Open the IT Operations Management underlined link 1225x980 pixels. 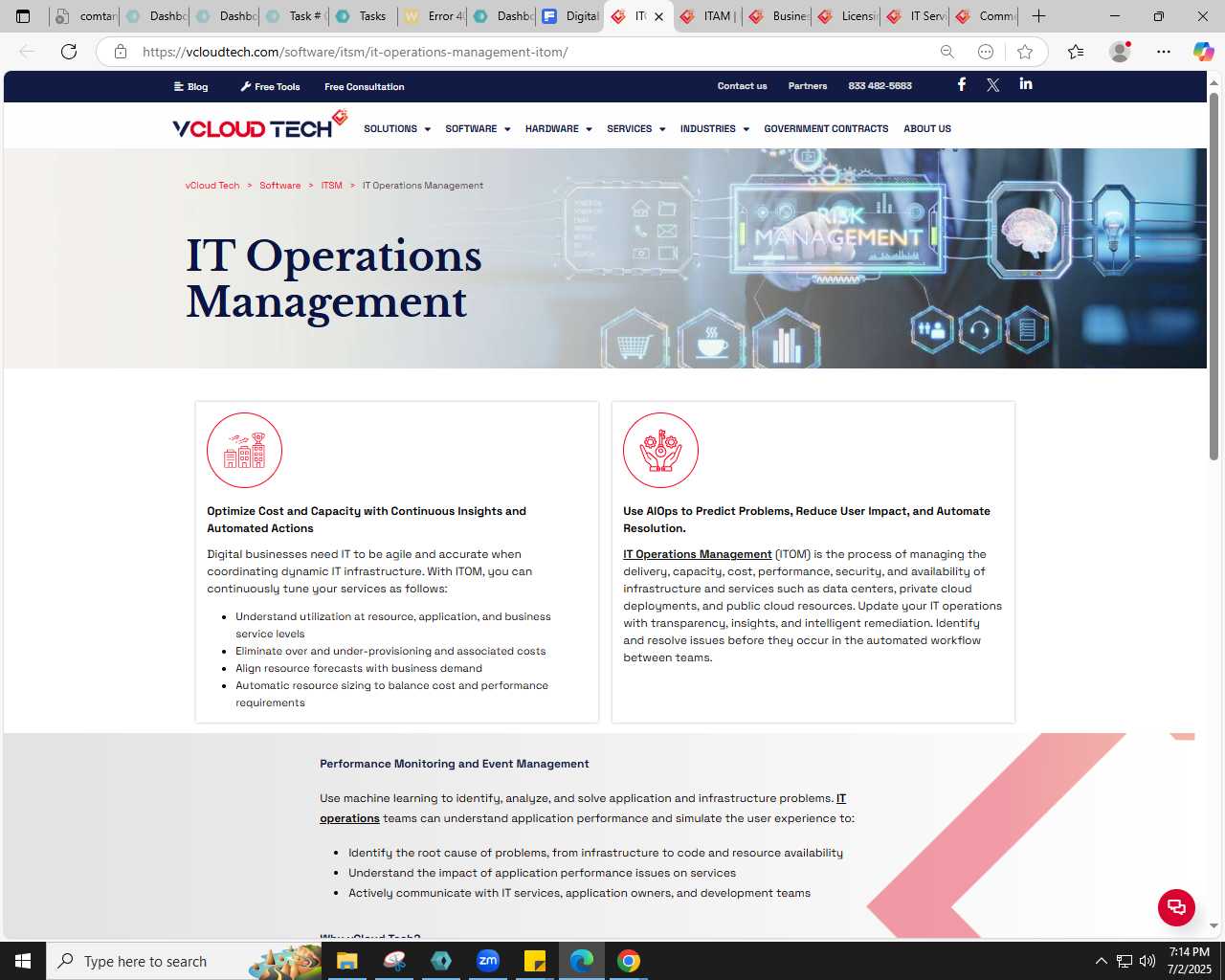pos(698,554)
